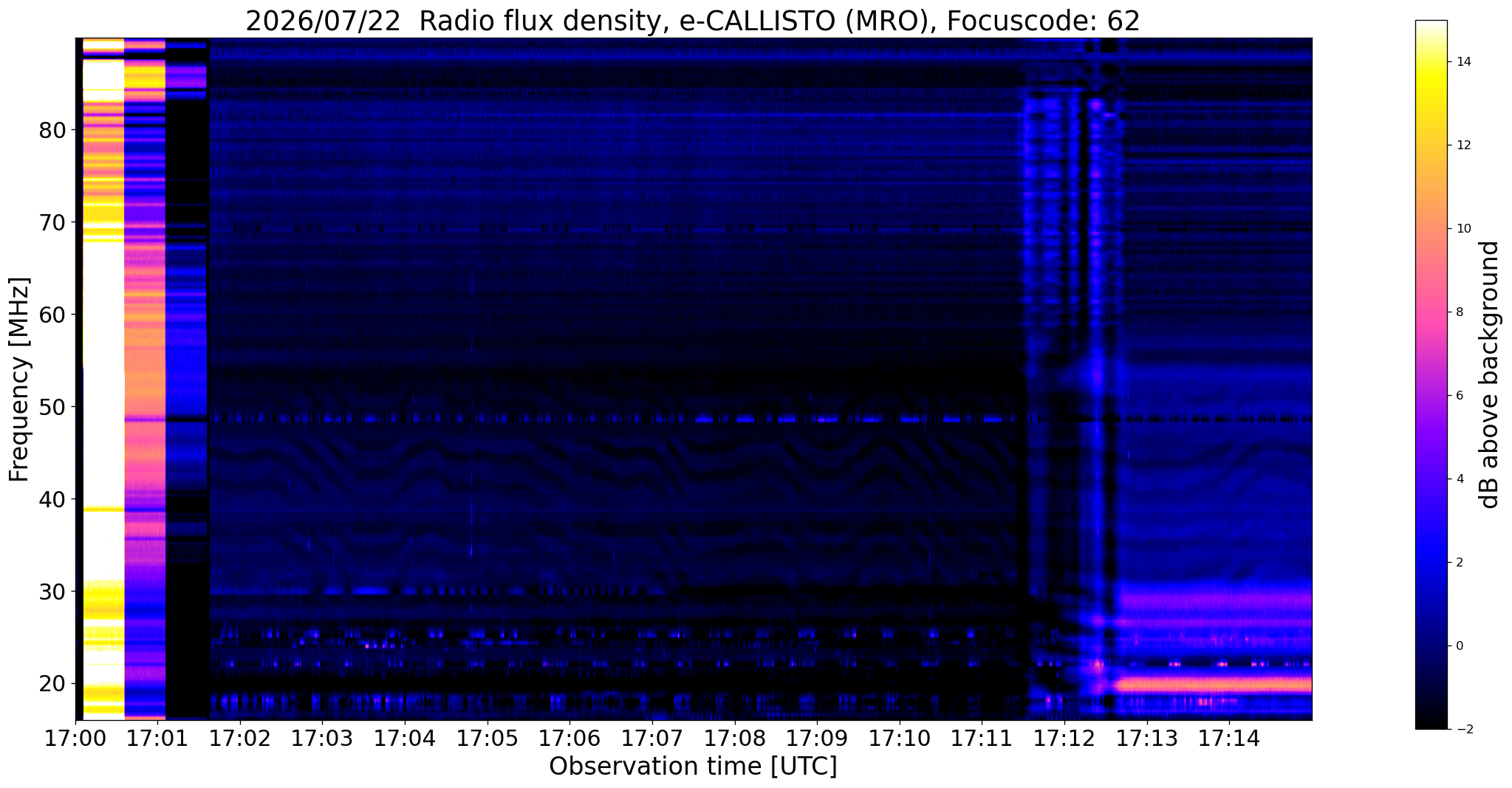The image size is (1512, 788).
Task: Click the 'Frequency [MHz]' axis label
Action: click(x=20, y=379)
